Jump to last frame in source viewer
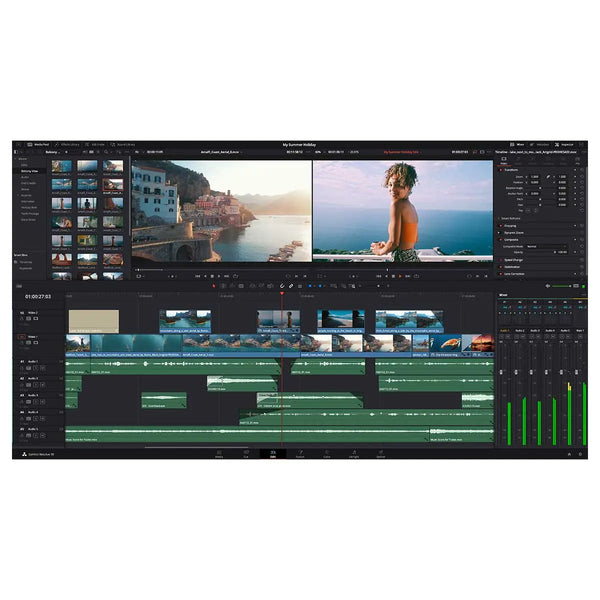Viewport: 600px width, 600px height. click(x=226, y=276)
